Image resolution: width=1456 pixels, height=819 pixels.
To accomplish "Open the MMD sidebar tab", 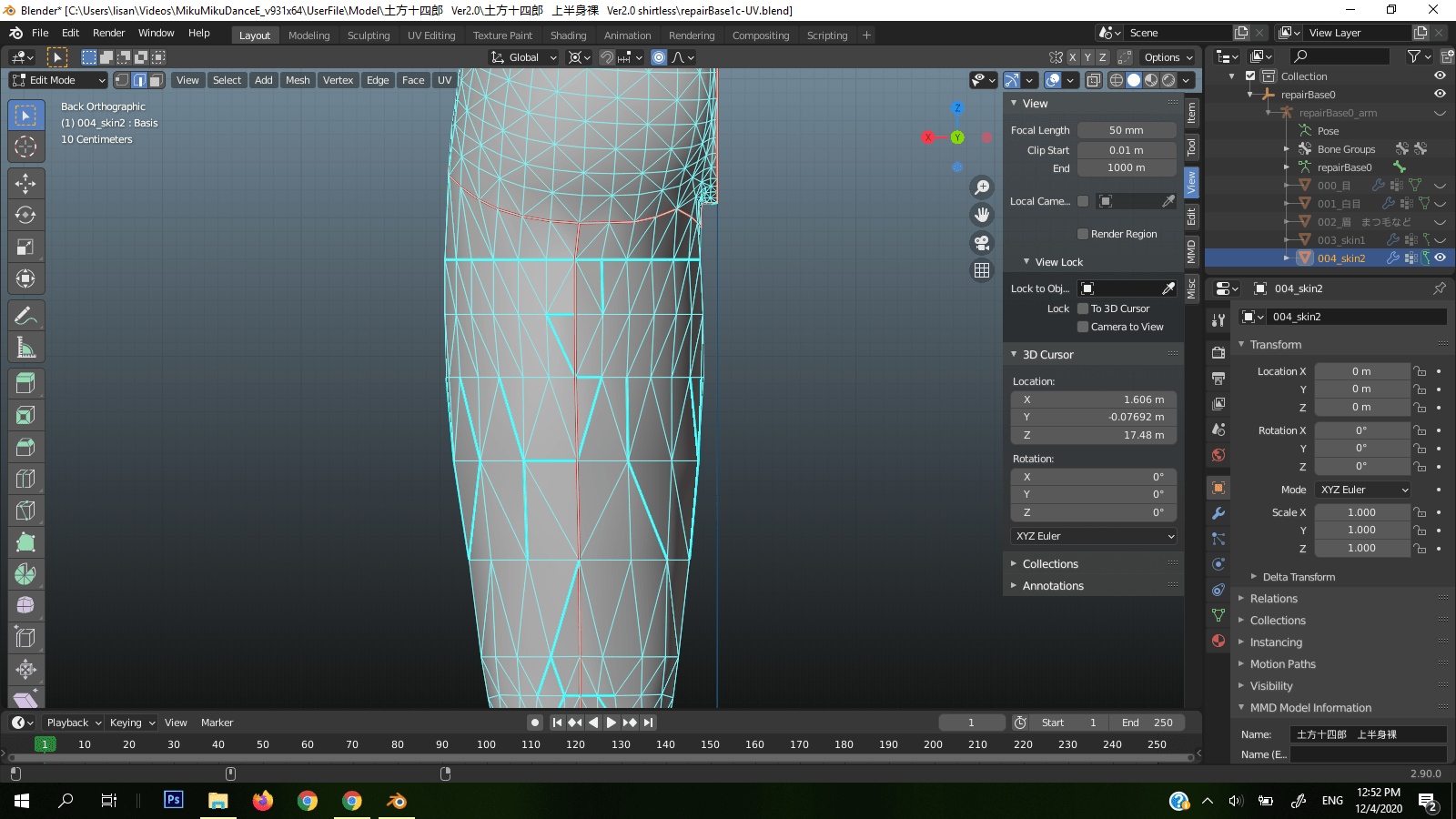I will 1191,252.
